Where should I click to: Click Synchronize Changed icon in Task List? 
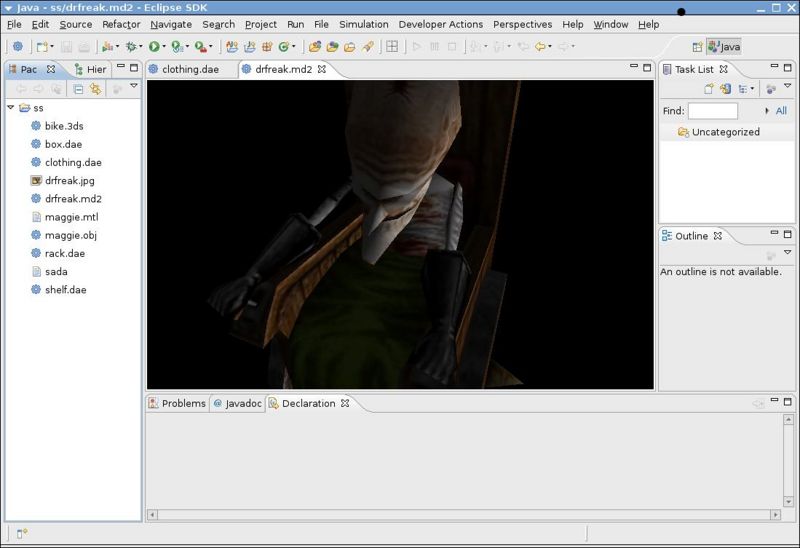pyautogui.click(x=725, y=89)
